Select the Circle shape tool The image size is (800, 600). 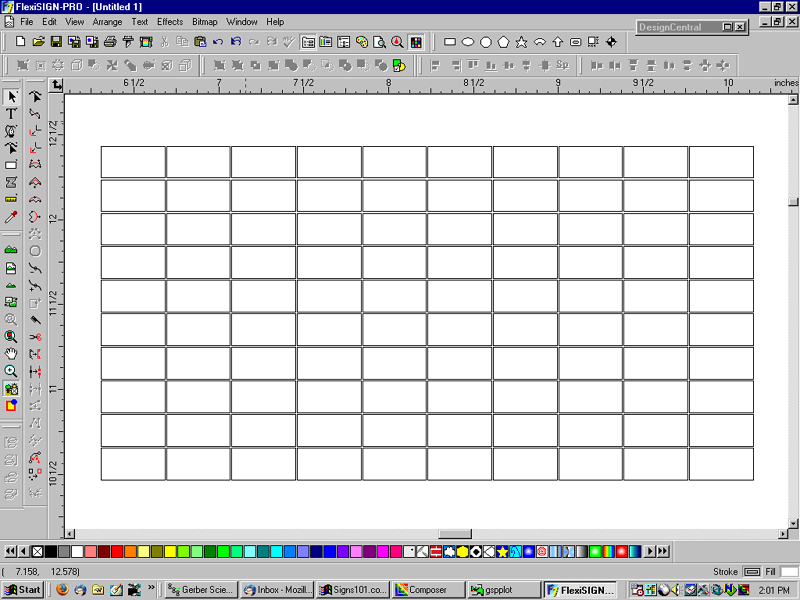point(486,42)
